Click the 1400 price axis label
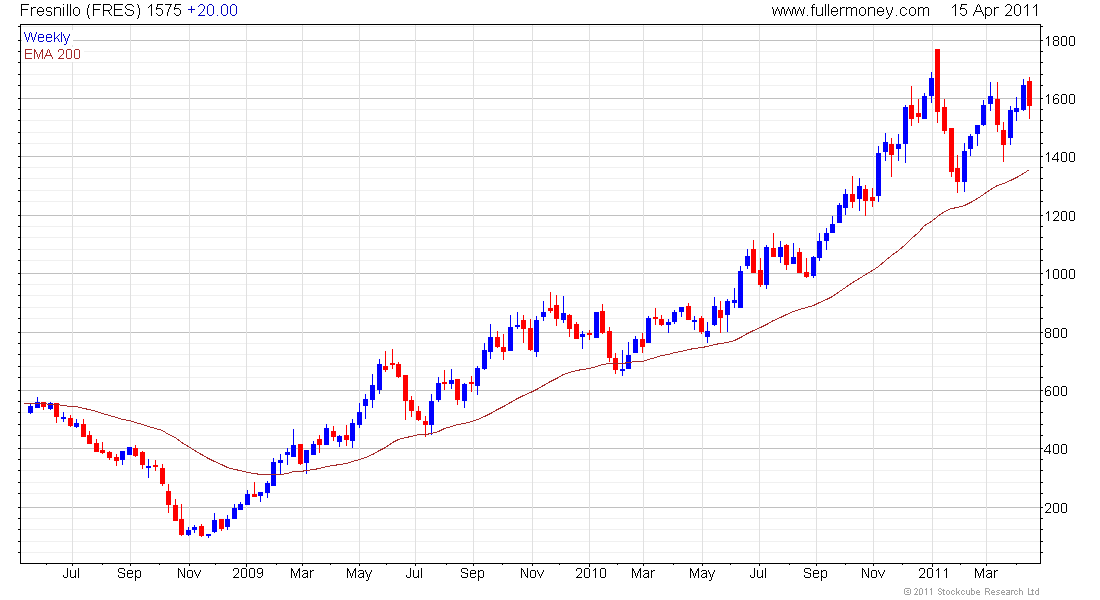 (1059, 157)
